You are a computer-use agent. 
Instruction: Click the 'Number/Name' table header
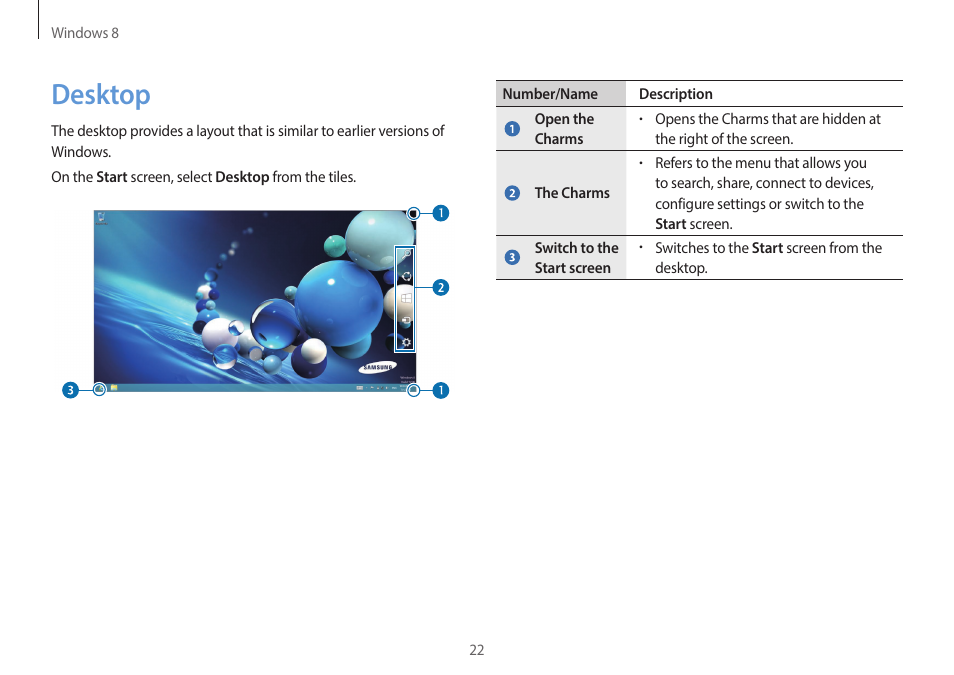coord(550,94)
